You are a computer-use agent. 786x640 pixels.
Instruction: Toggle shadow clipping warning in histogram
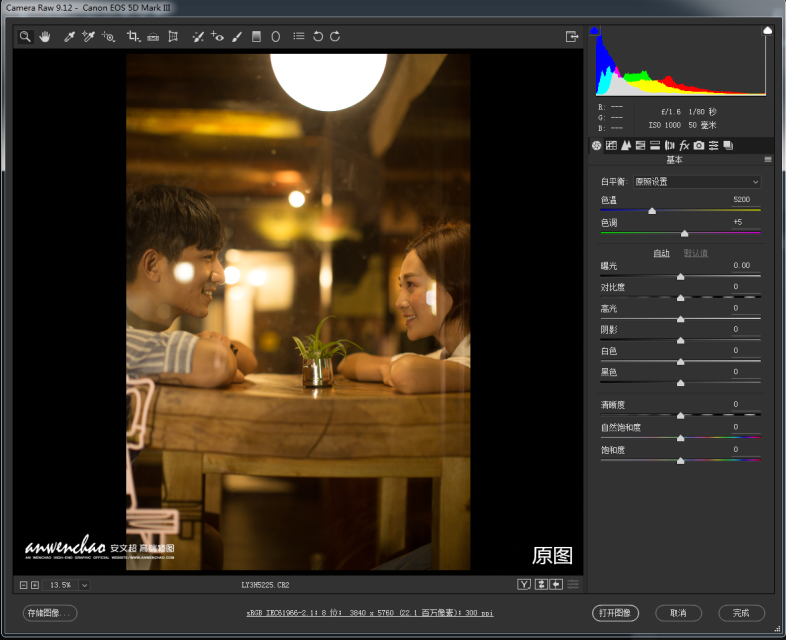(595, 31)
